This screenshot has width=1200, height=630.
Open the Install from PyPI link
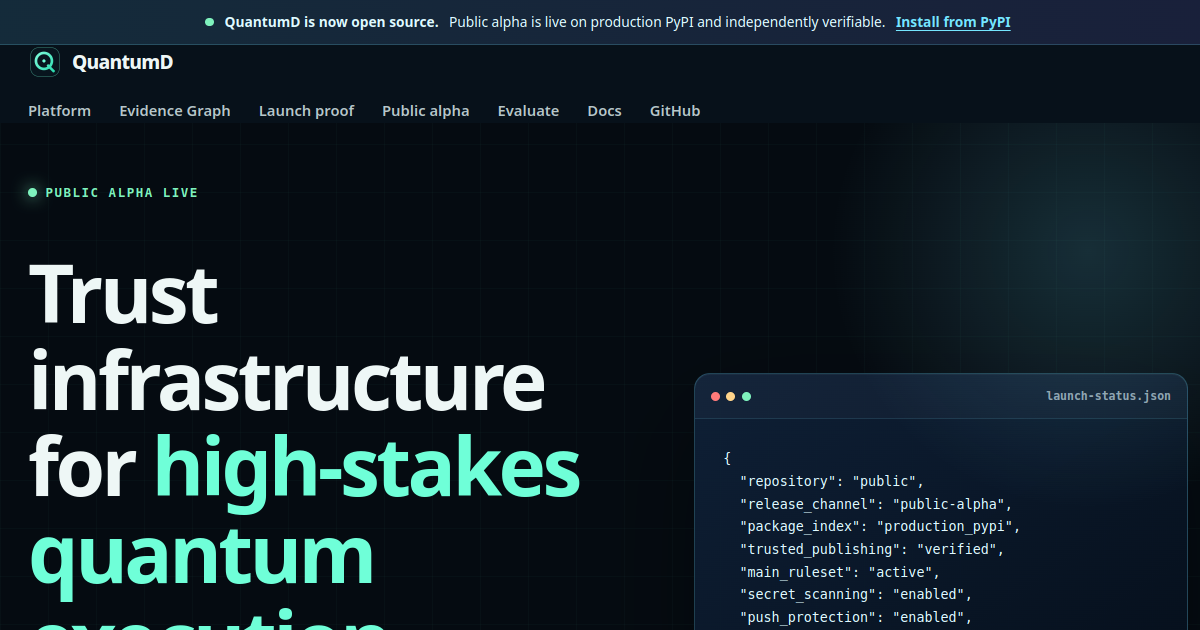pos(953,22)
